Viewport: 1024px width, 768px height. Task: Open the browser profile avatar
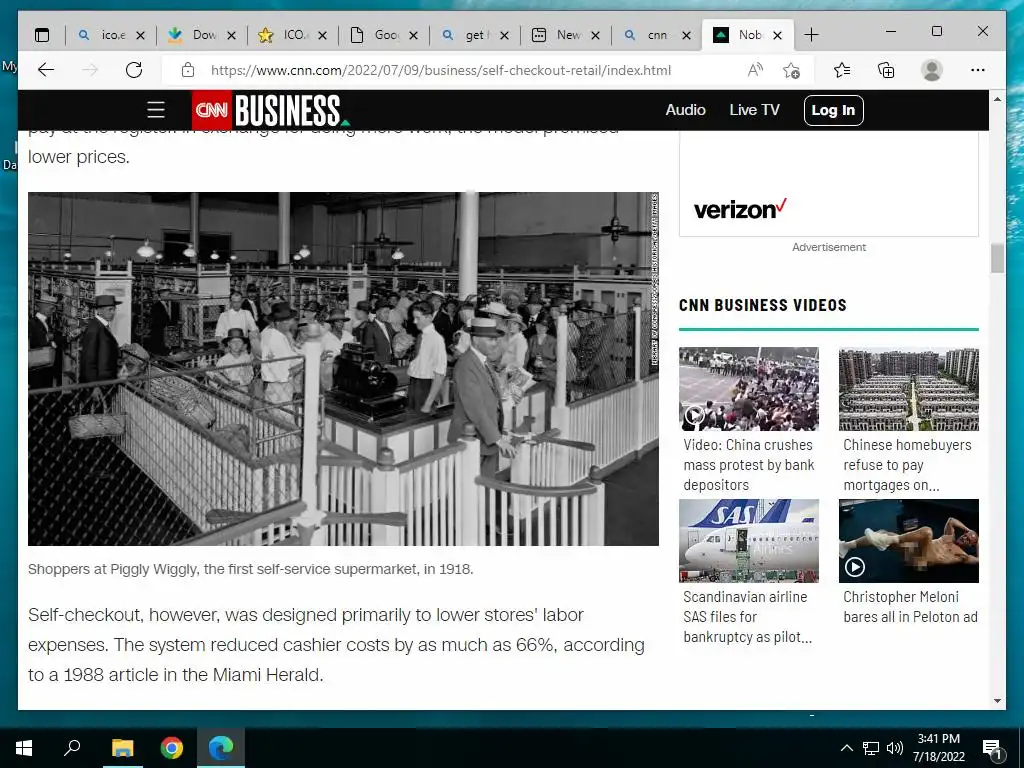(932, 70)
